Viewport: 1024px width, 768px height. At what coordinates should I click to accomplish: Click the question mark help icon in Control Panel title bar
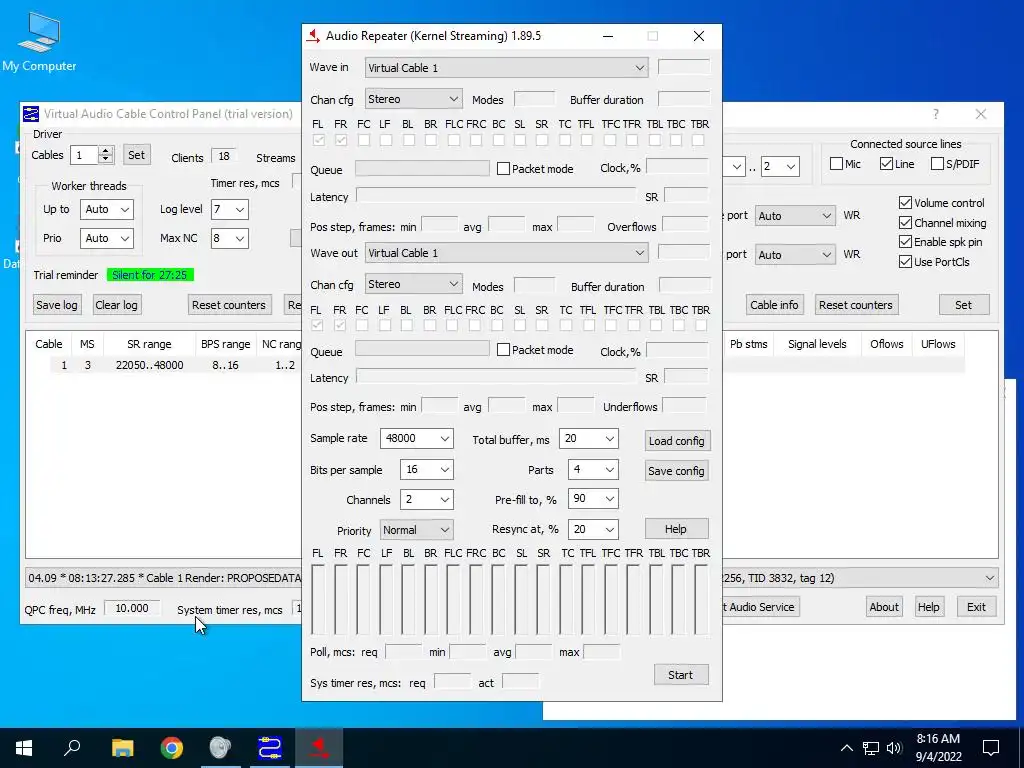935,114
